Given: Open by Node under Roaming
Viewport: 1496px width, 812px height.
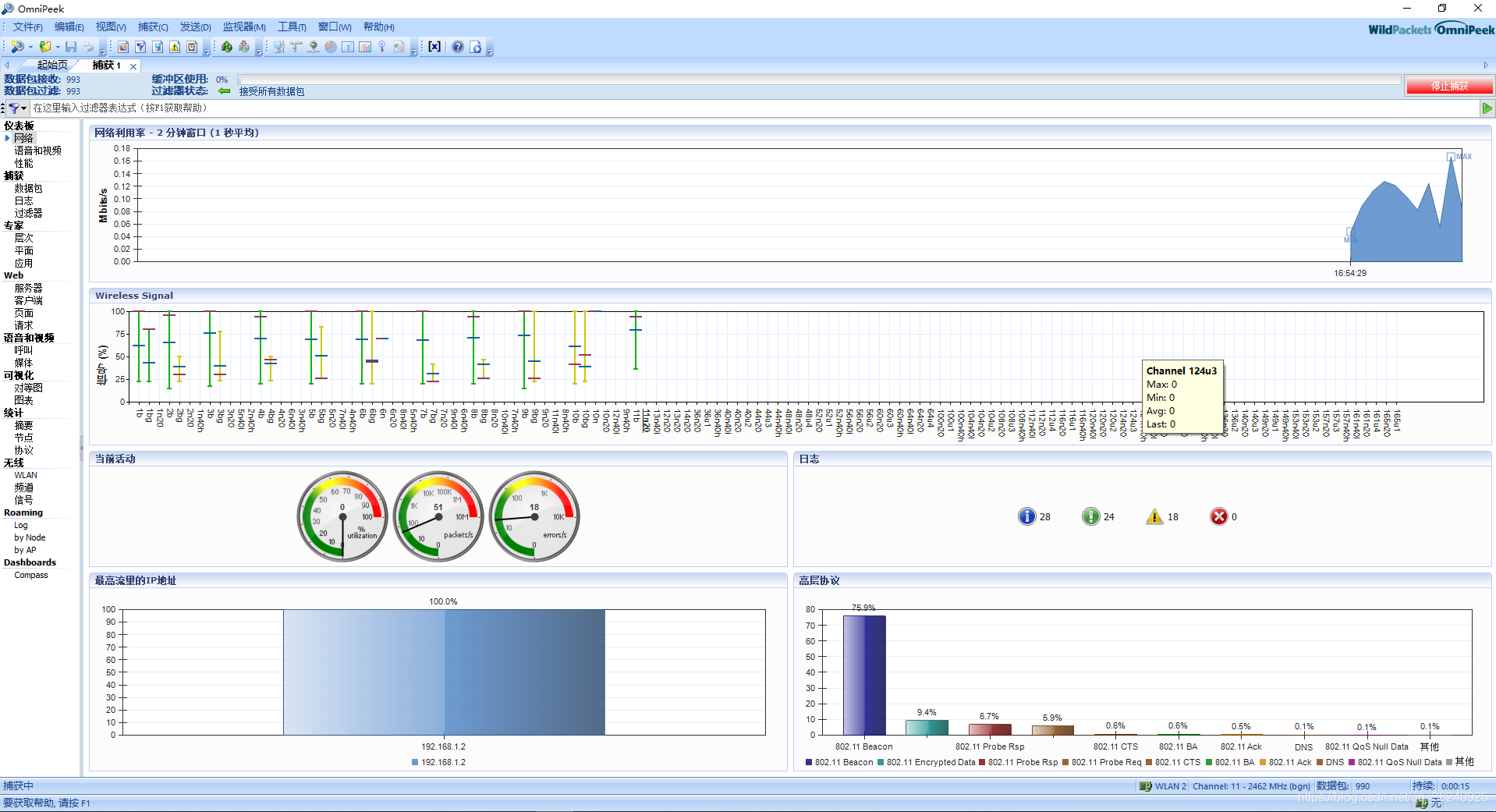Looking at the screenshot, I should point(30,537).
